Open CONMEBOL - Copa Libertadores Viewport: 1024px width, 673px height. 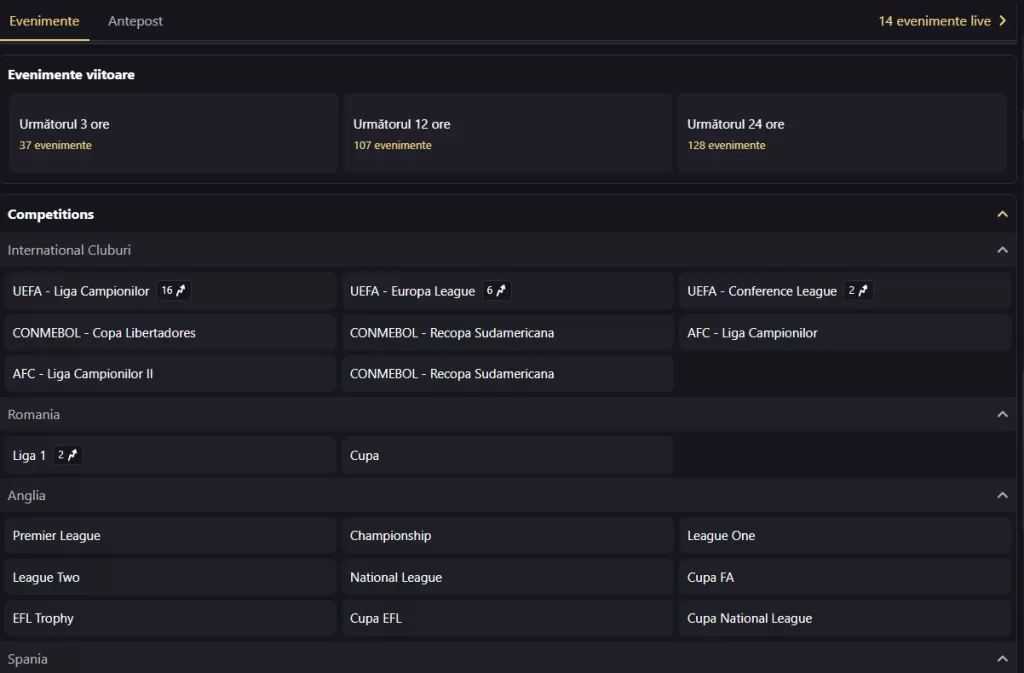coord(170,333)
